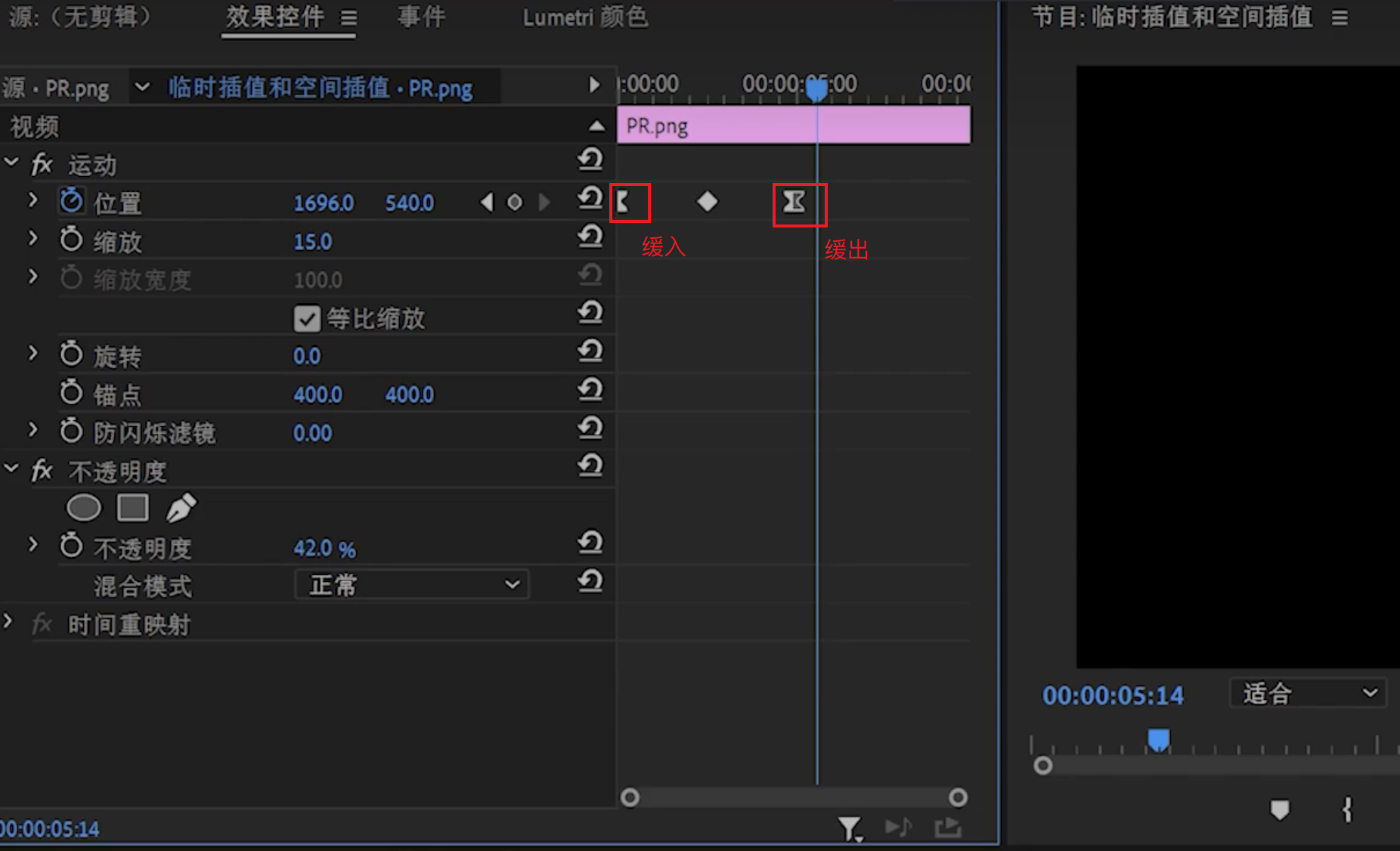Select the middle diamond 位置 keyframe
Image resolution: width=1400 pixels, height=851 pixels.
[x=708, y=202]
